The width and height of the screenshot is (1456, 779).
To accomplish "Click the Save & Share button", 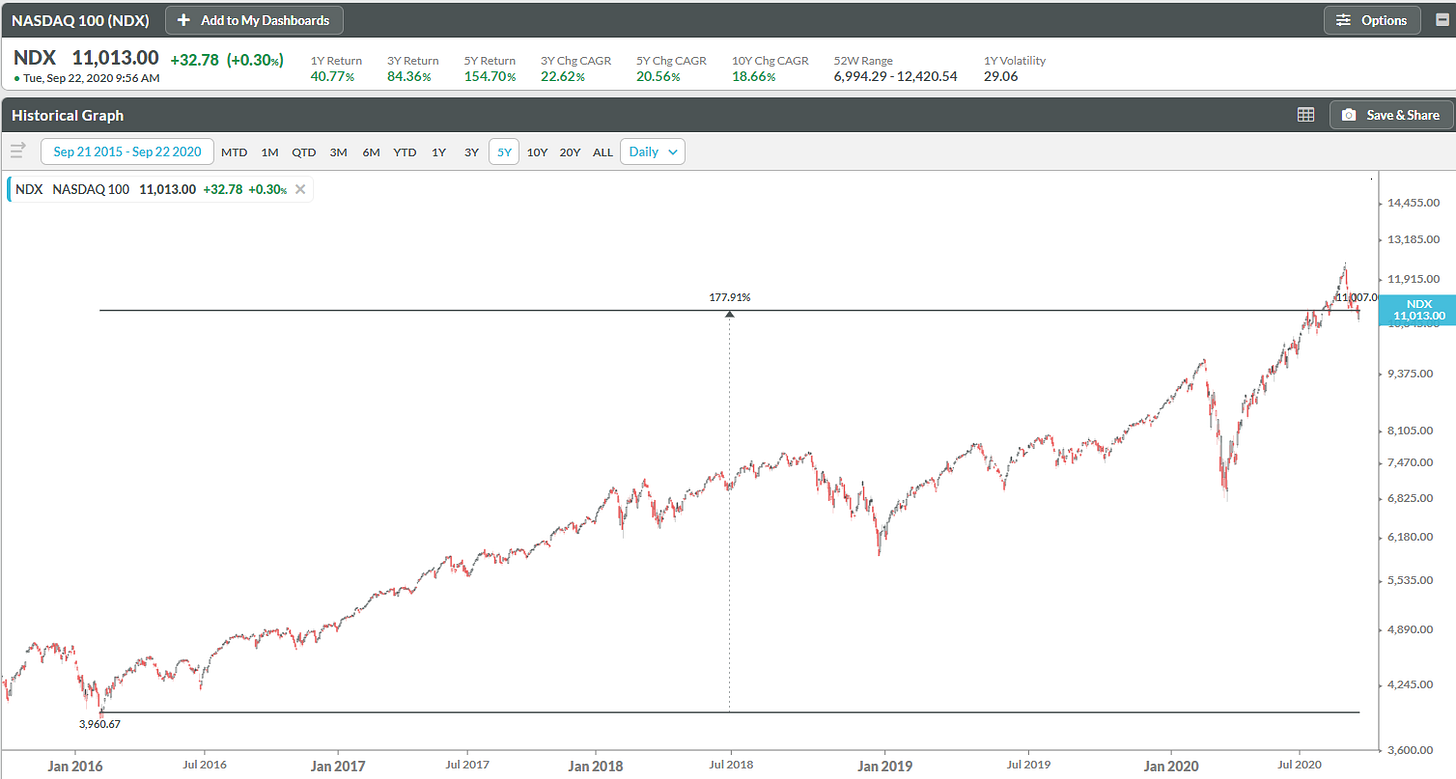I will point(1390,115).
